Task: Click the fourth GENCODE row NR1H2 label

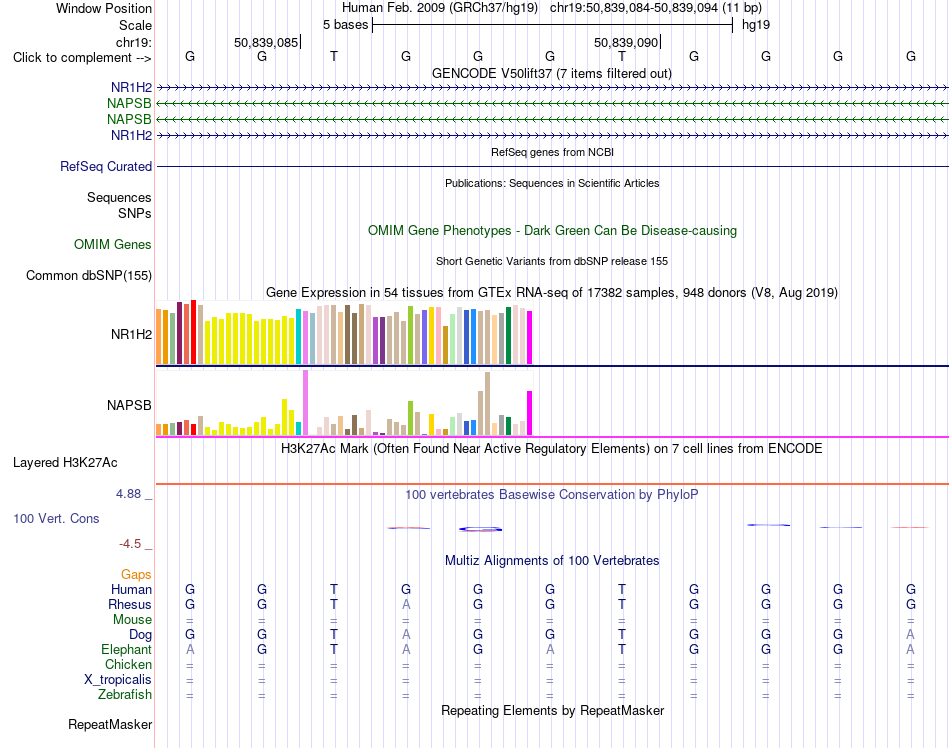Action: tap(131, 135)
